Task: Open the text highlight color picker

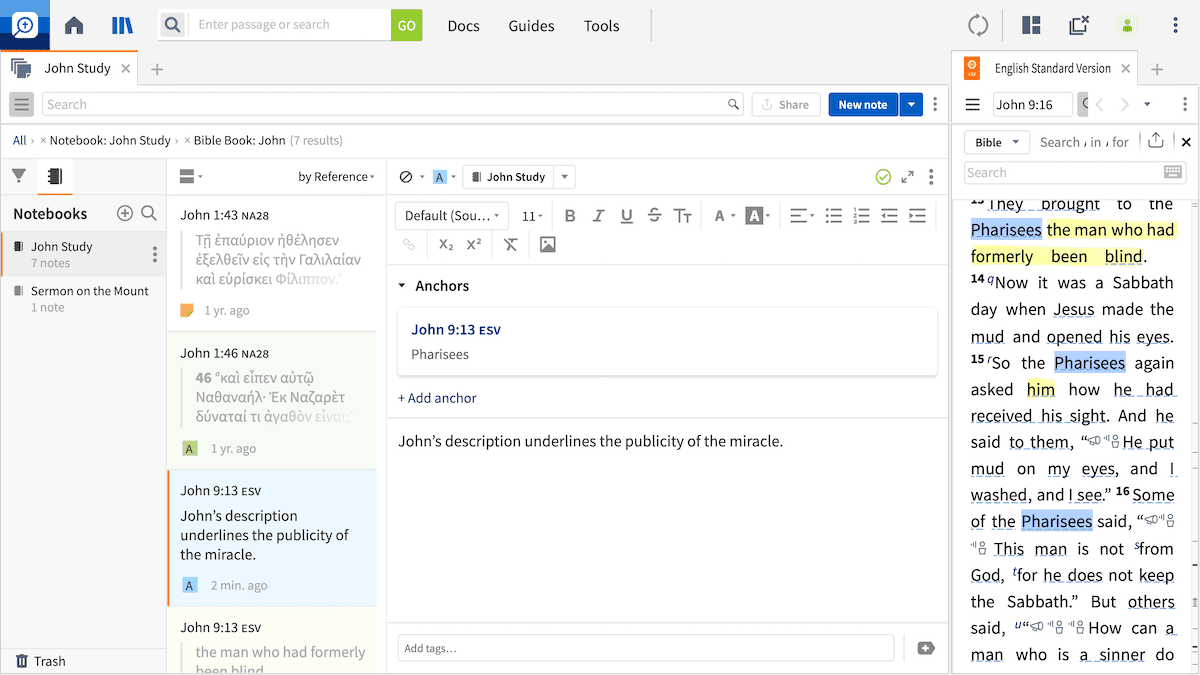Action: tap(755, 216)
